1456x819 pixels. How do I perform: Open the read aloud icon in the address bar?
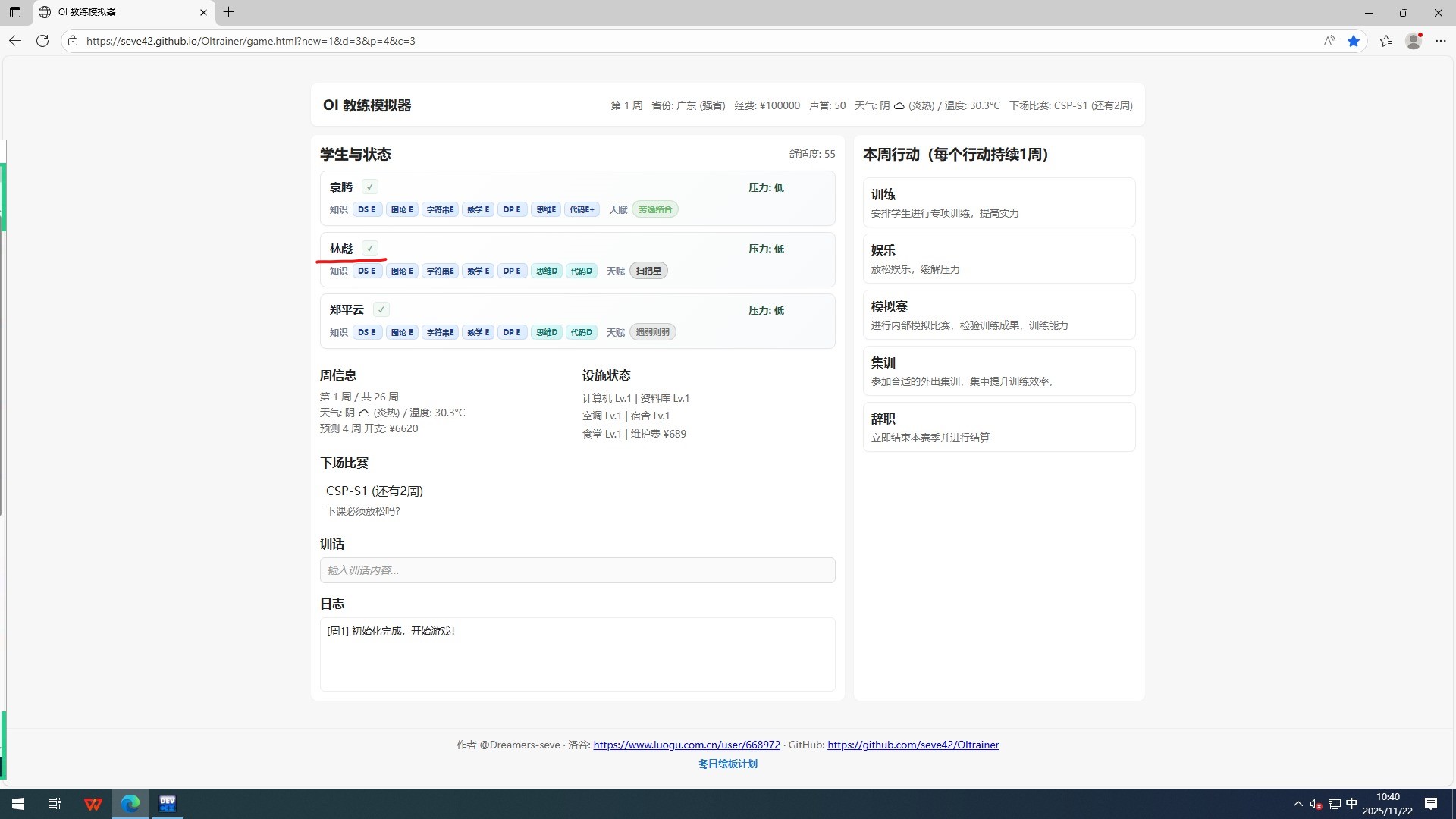click(x=1329, y=41)
